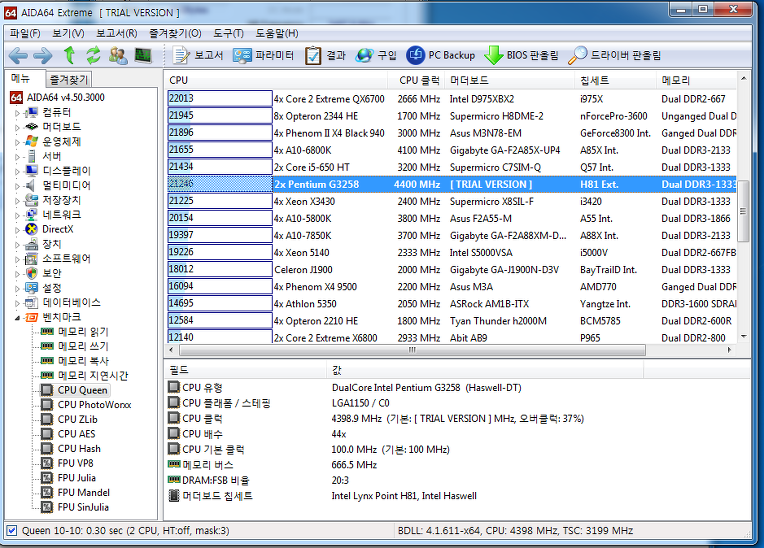Sort by the 칩세트 column header
The height and width of the screenshot is (548, 764).
615,80
